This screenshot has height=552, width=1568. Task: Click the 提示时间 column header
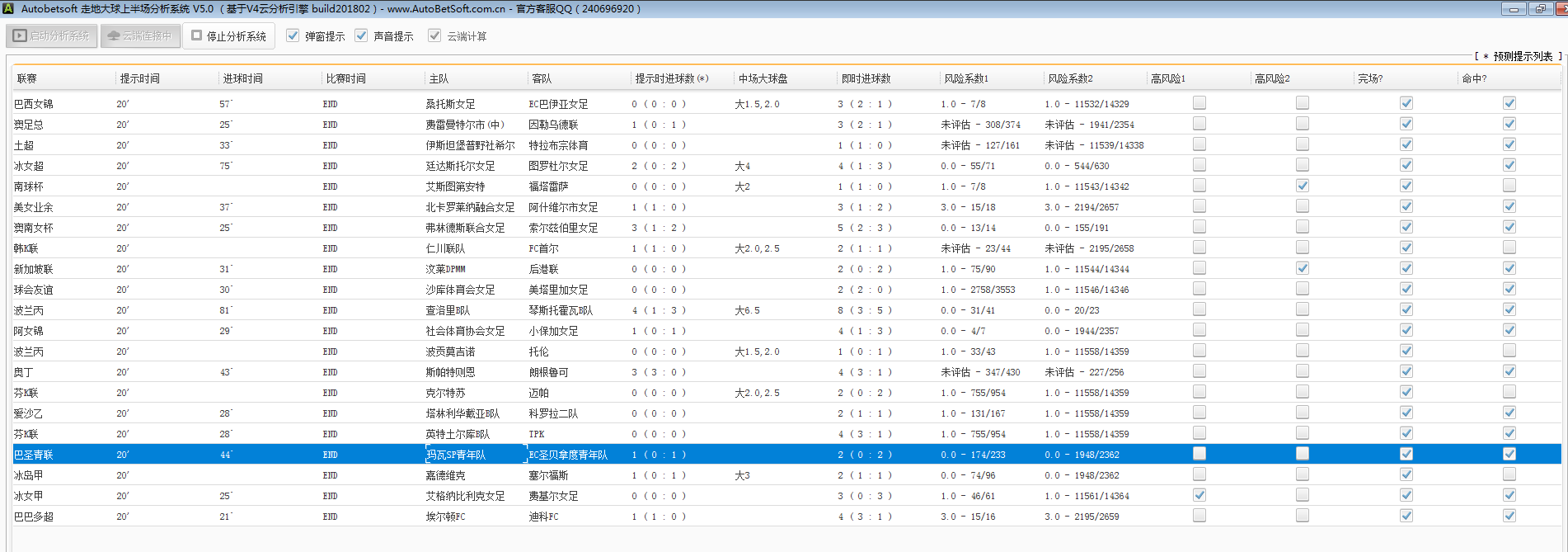(140, 78)
